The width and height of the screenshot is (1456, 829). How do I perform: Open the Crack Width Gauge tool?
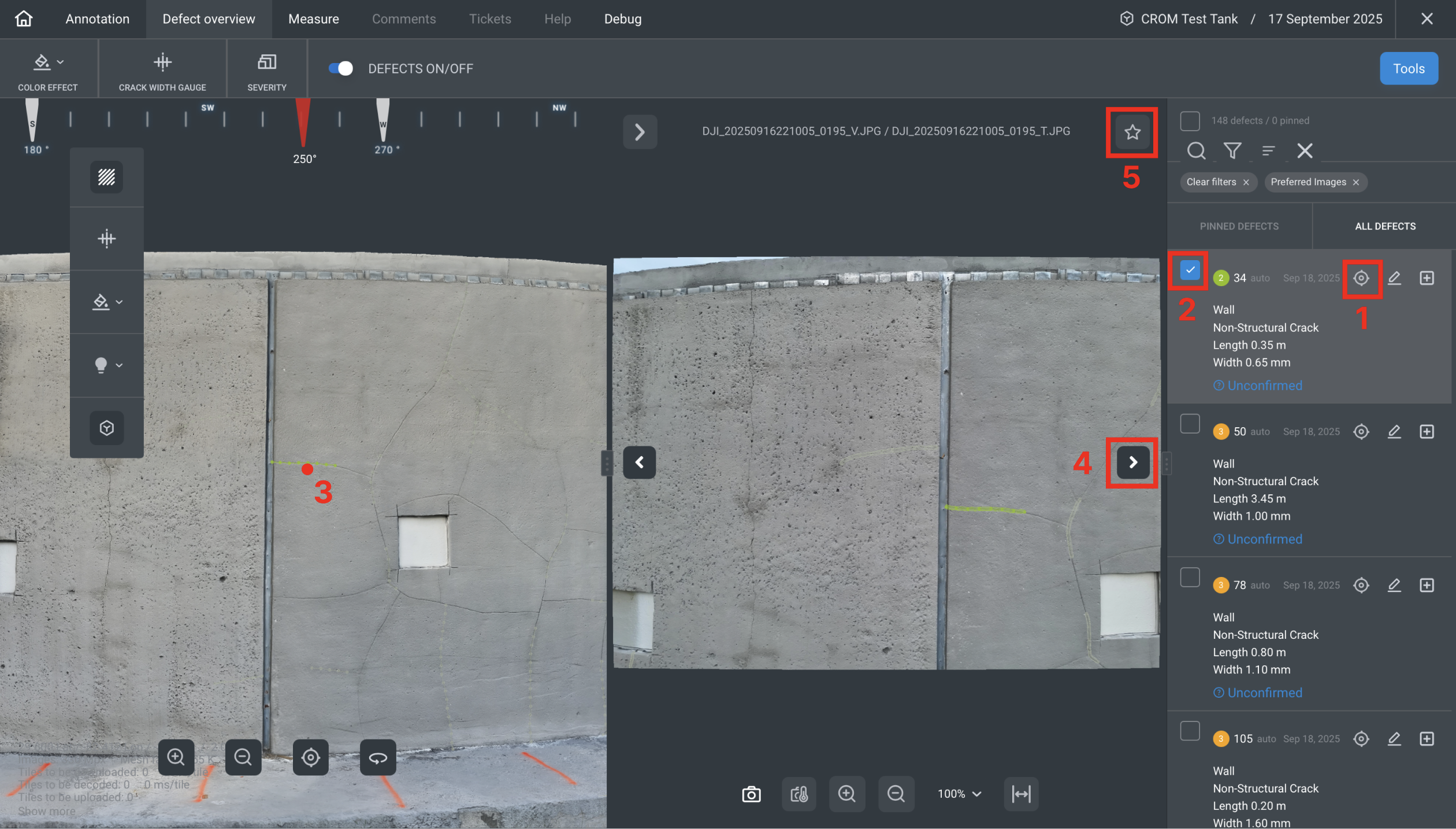pos(162,69)
